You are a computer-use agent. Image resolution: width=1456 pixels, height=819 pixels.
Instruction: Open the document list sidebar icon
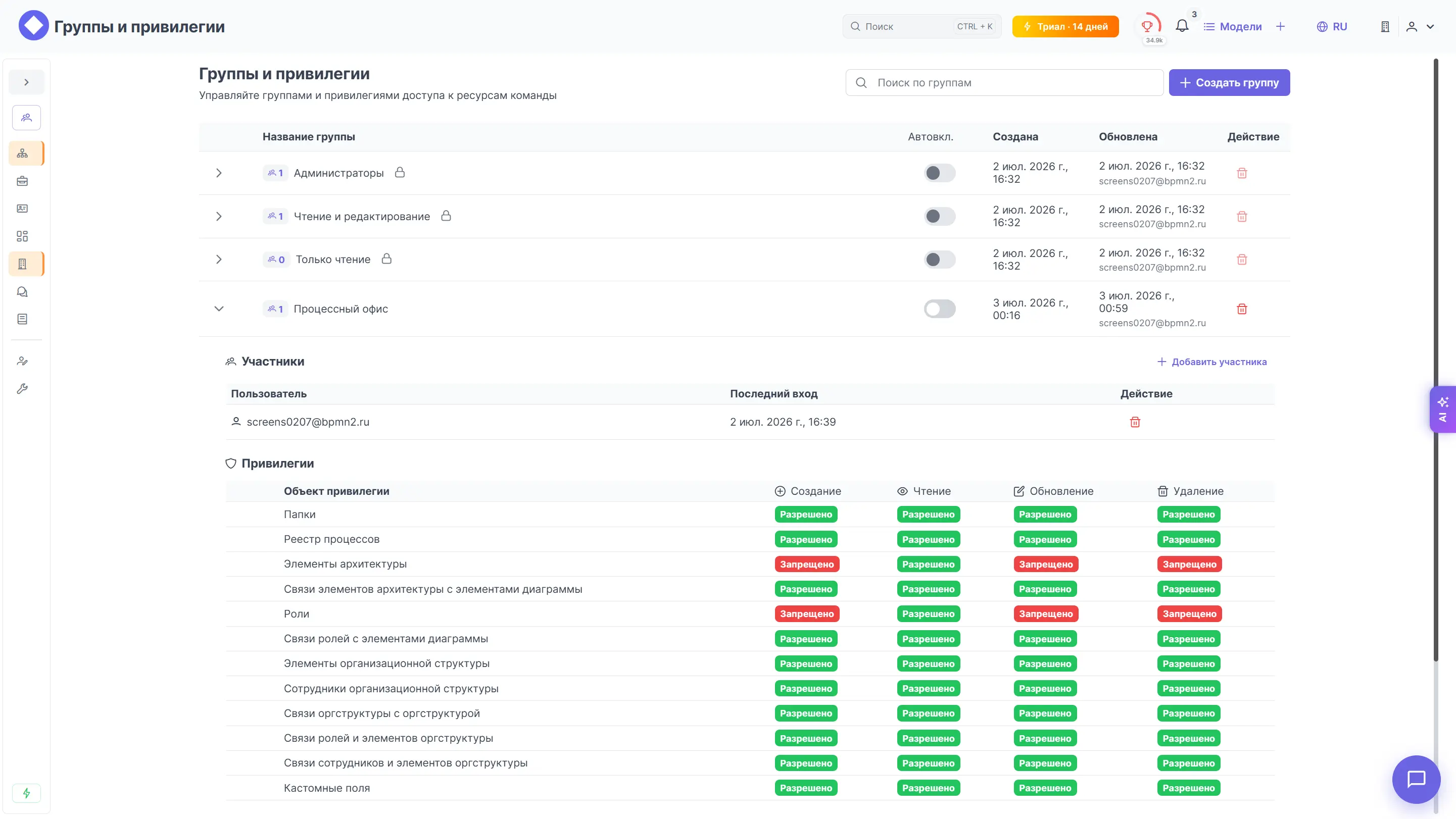23,319
